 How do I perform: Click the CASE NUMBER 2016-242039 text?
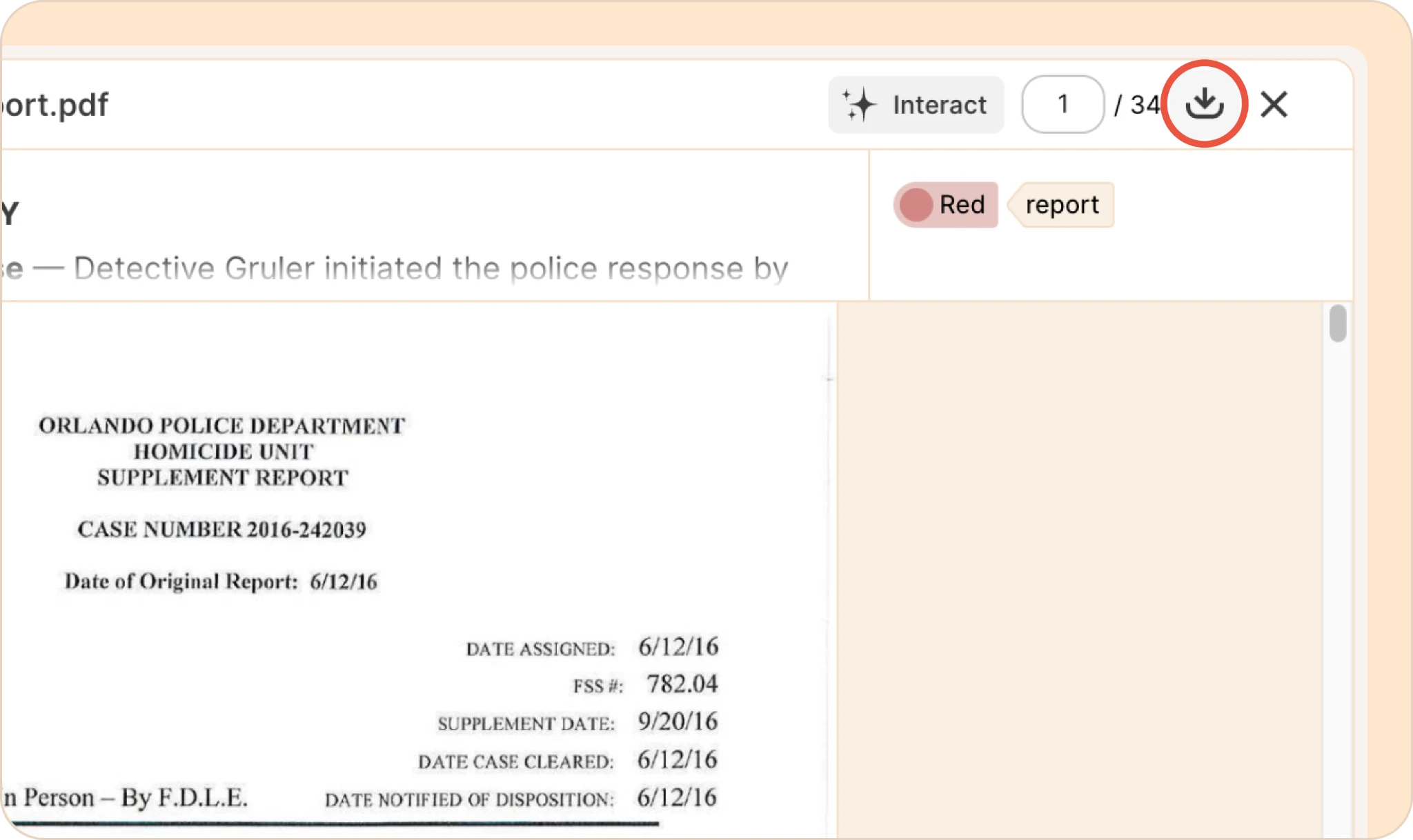[x=221, y=530]
